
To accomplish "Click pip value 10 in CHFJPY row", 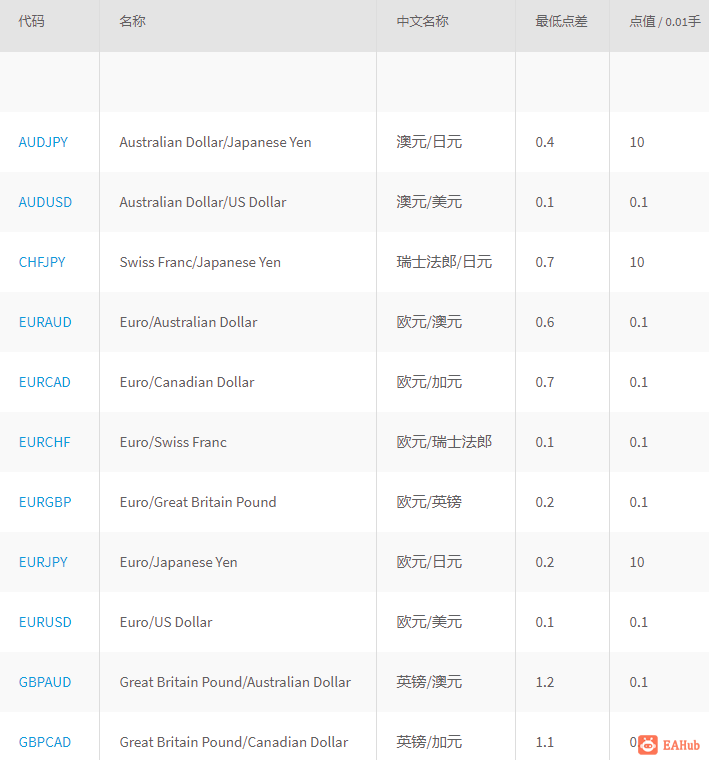I will [x=637, y=262].
